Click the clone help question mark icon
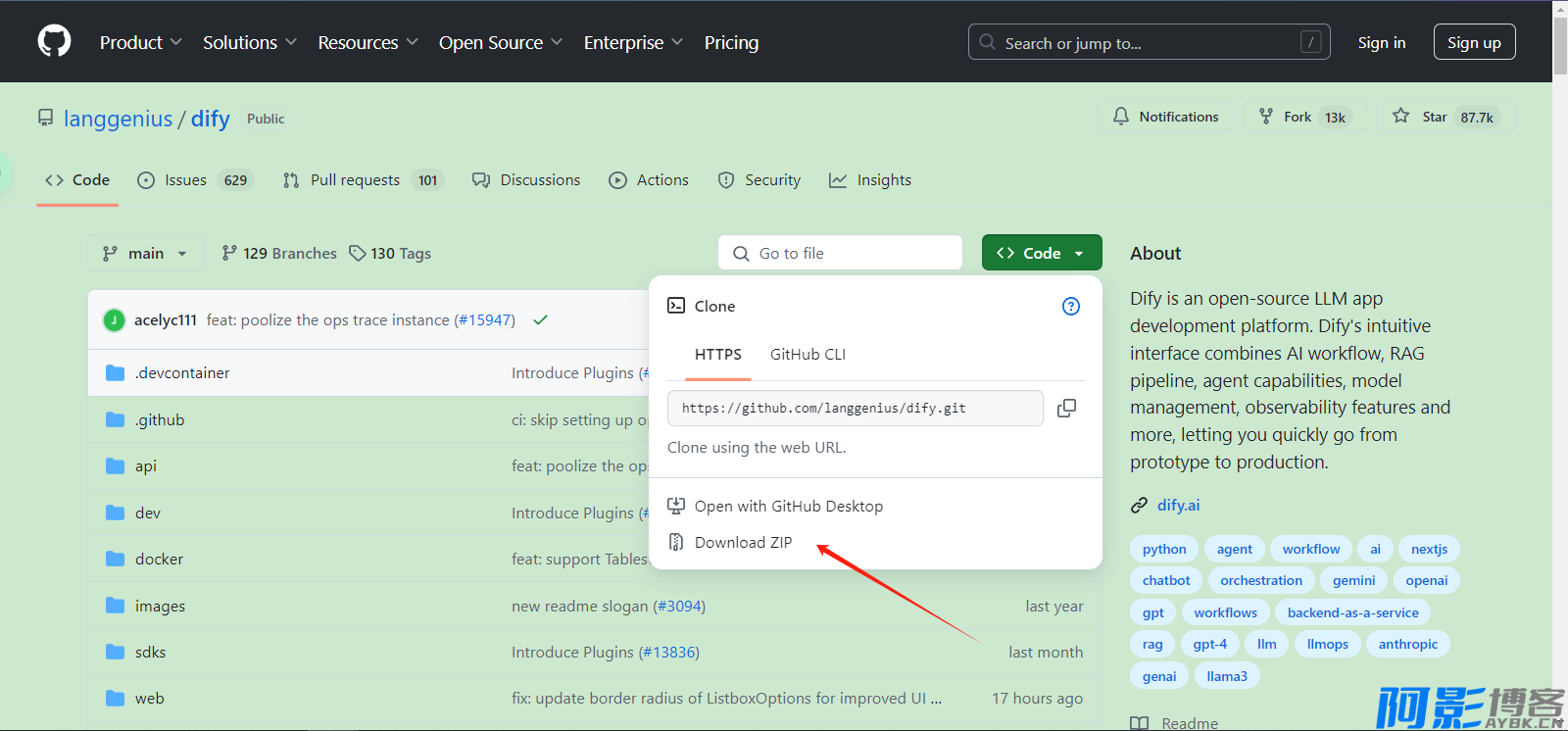The image size is (1568, 731). [x=1070, y=307]
